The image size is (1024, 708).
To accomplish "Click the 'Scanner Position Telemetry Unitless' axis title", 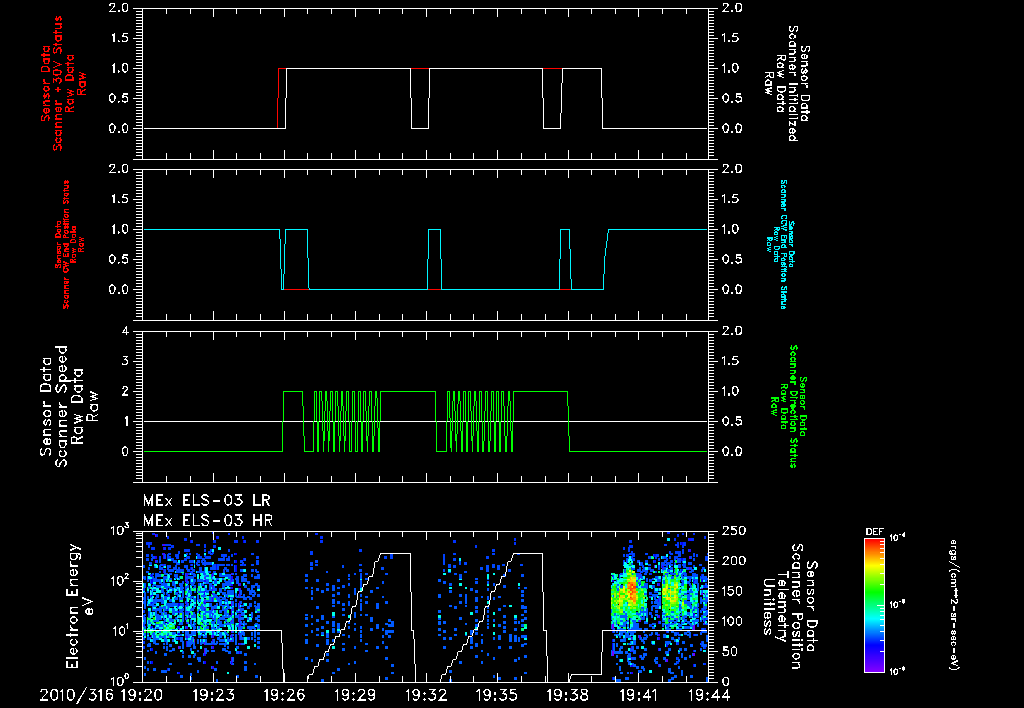I will coord(790,606).
